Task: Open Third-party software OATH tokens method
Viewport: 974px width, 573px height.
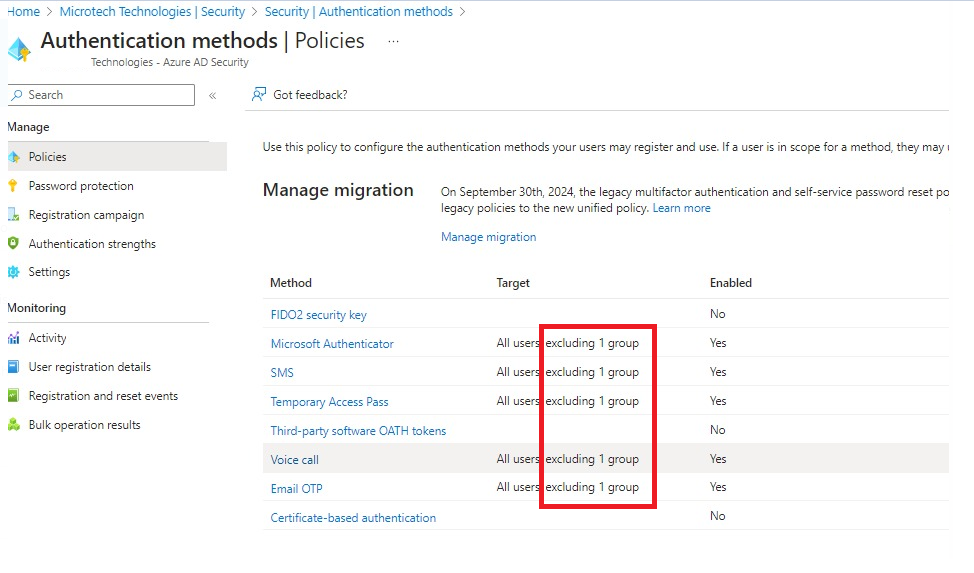Action: pos(358,431)
